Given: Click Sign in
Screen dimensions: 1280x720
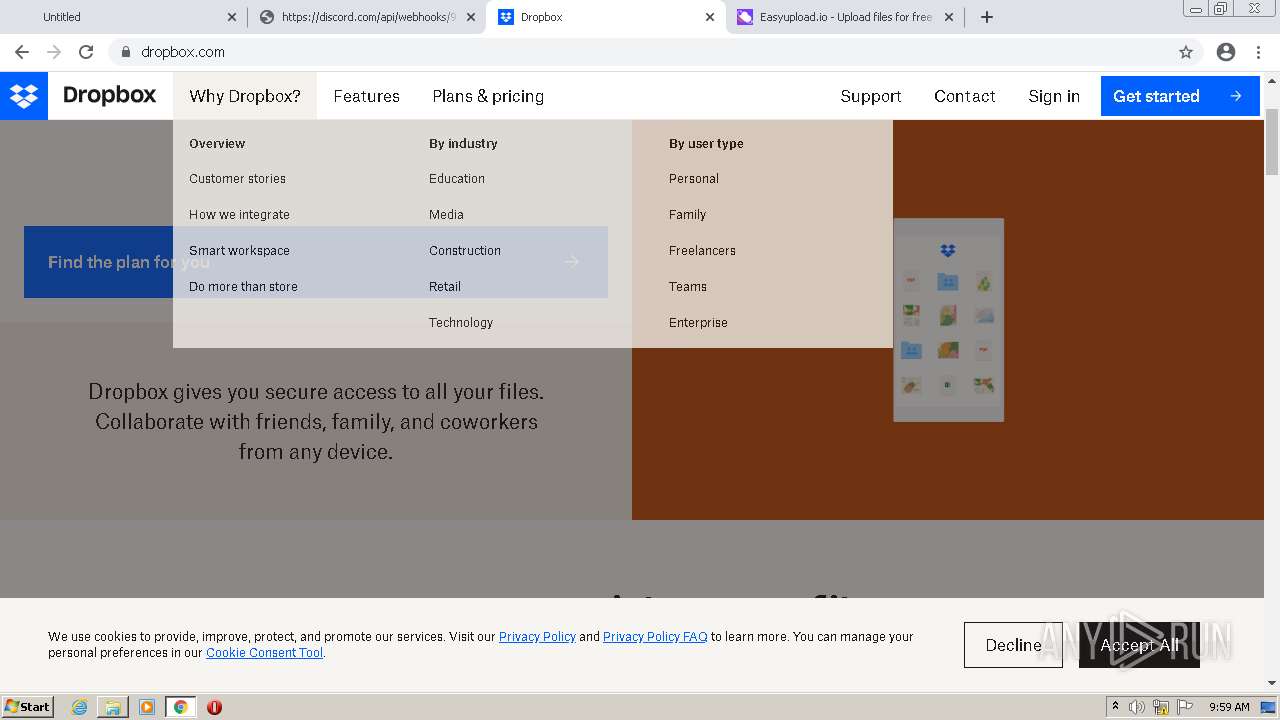Looking at the screenshot, I should click(1054, 96).
